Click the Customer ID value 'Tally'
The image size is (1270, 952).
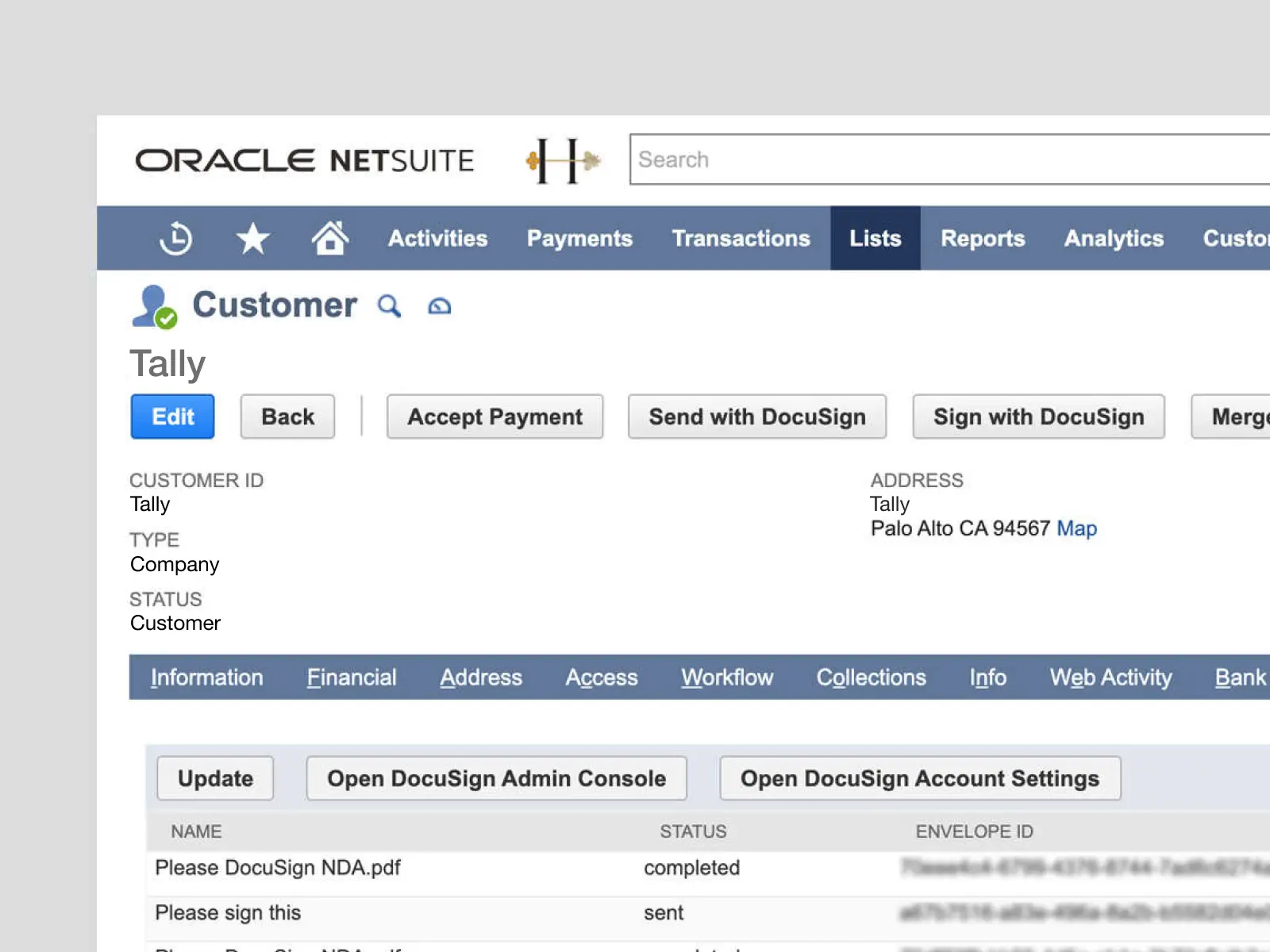click(x=150, y=505)
